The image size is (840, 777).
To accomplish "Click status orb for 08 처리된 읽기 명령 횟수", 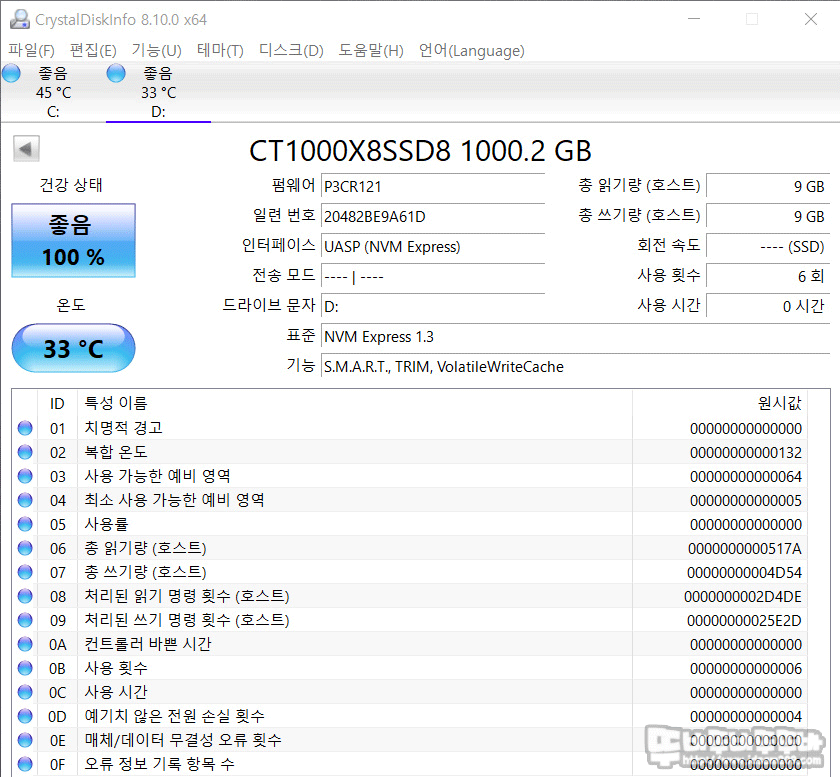I will point(25,596).
